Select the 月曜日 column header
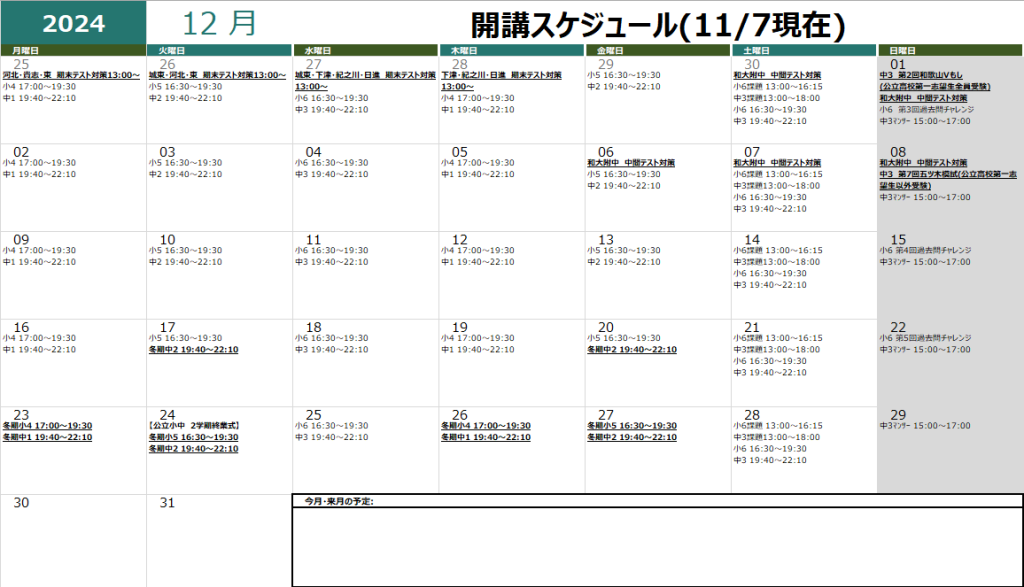 tap(27, 50)
